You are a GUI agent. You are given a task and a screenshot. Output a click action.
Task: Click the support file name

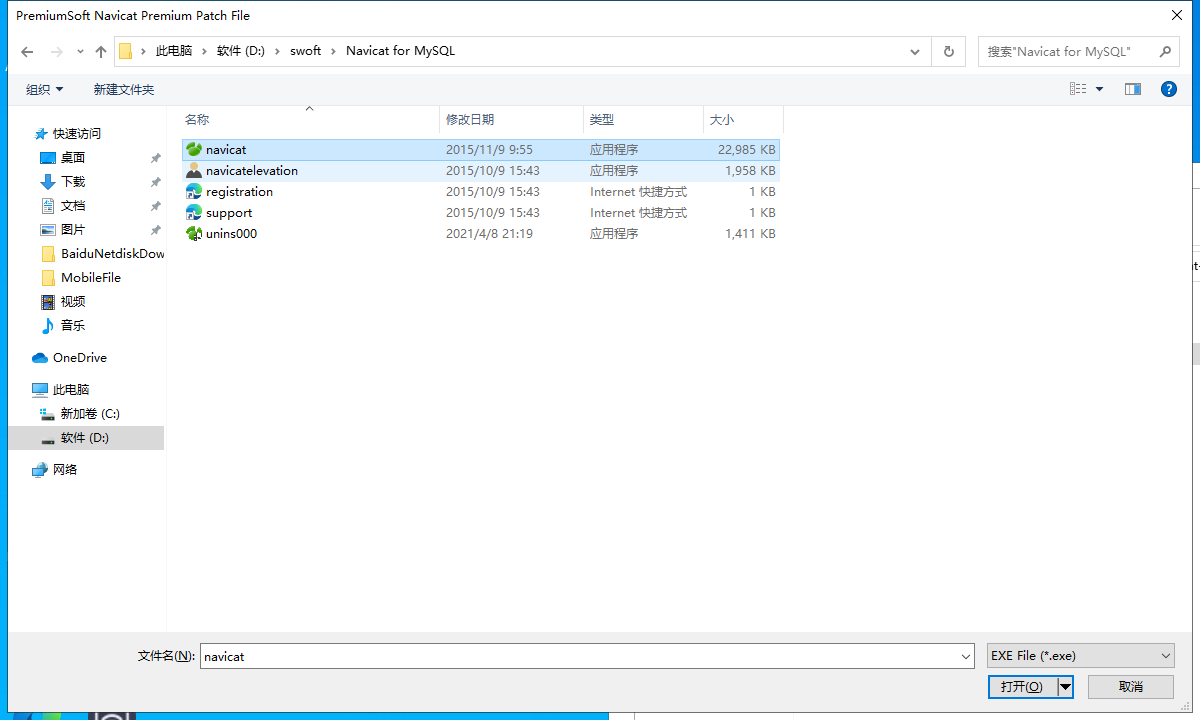pyautogui.click(x=229, y=213)
